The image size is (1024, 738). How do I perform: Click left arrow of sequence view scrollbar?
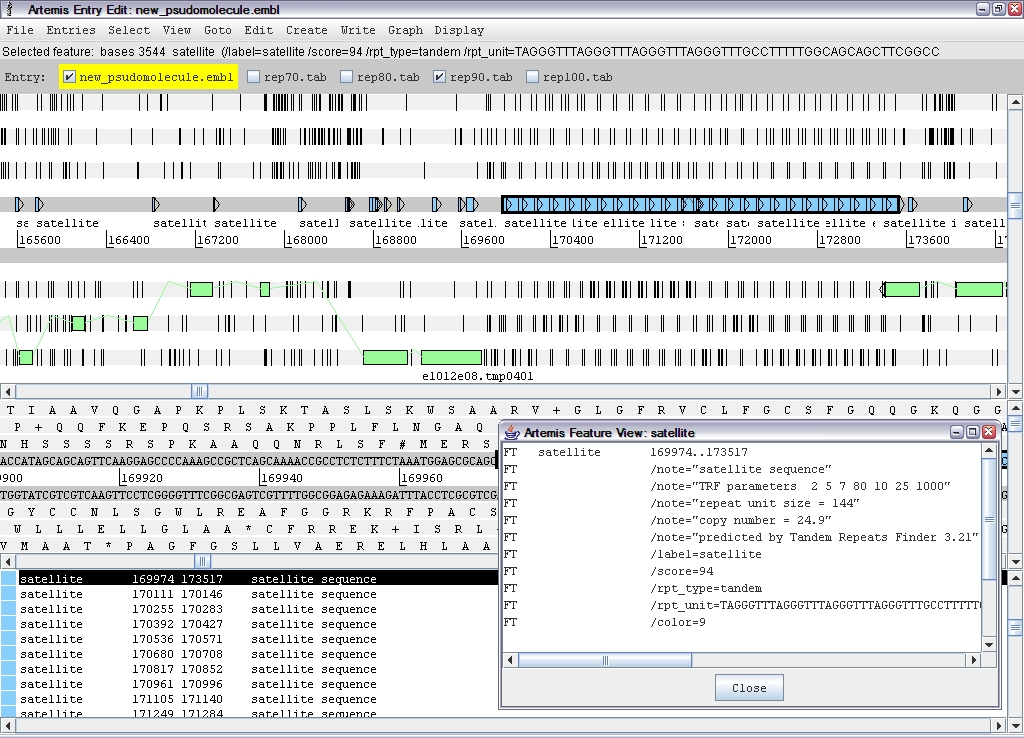(x=8, y=561)
